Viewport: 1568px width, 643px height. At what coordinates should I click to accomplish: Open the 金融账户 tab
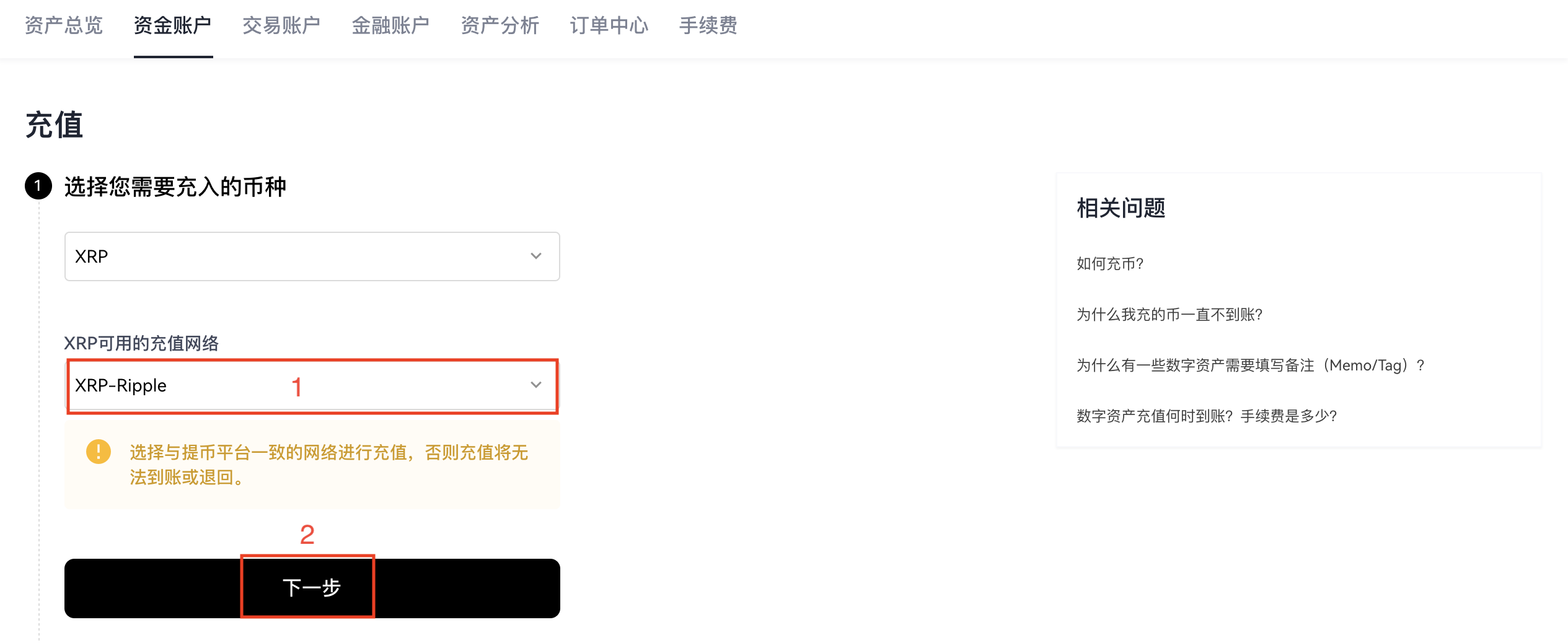(x=390, y=25)
